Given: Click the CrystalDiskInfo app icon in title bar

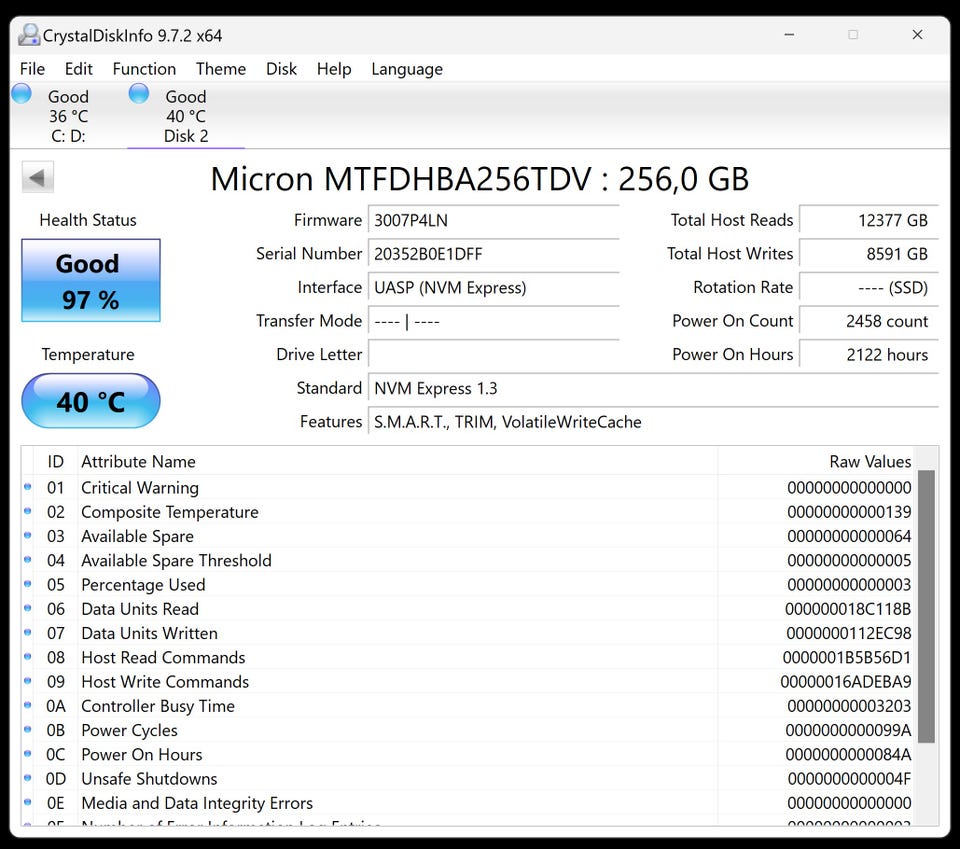Looking at the screenshot, I should coord(29,35).
